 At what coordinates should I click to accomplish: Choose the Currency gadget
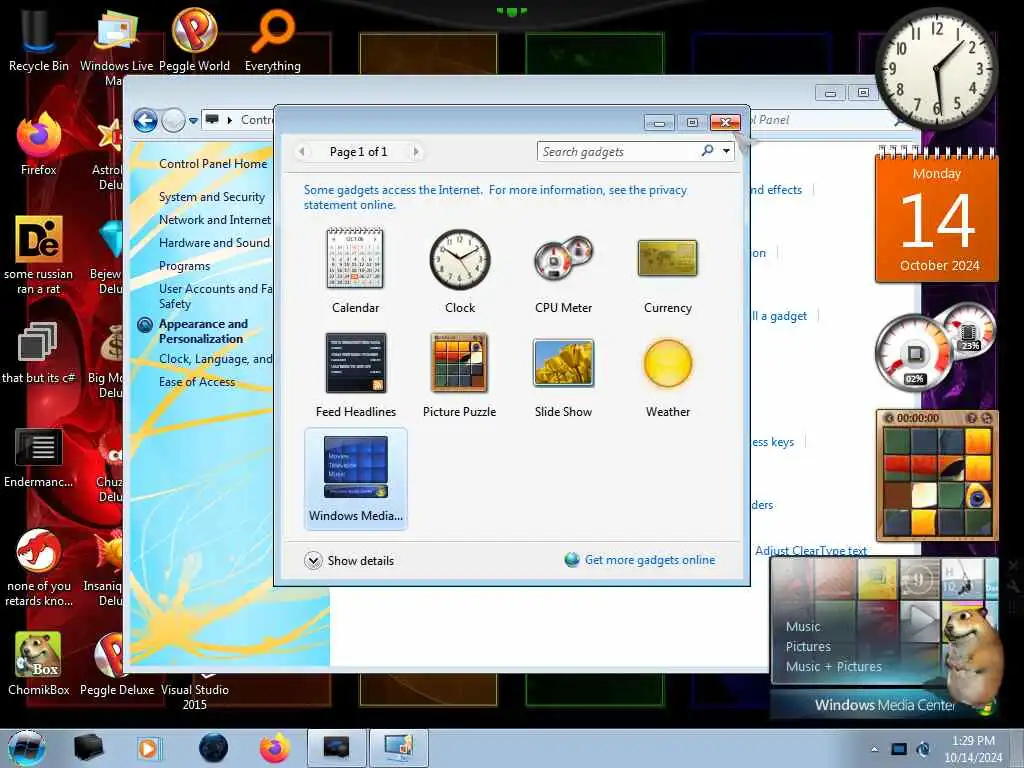[x=667, y=271]
